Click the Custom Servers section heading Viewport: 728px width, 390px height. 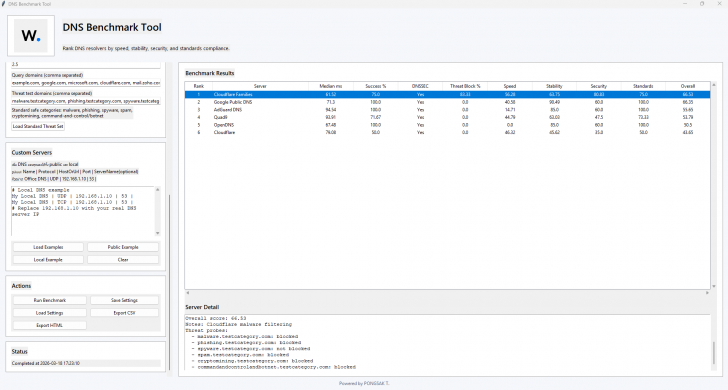32,152
